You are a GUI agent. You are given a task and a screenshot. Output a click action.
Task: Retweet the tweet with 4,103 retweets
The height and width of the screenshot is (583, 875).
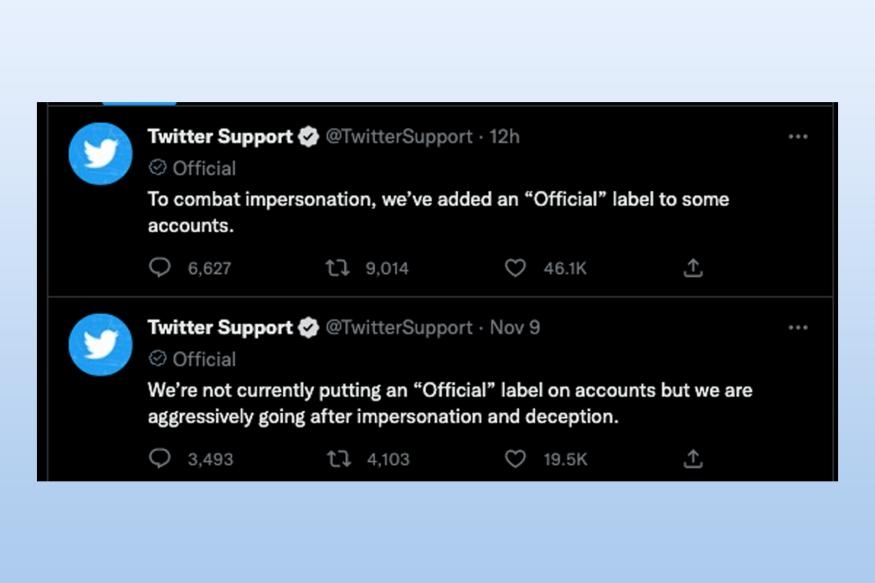click(x=338, y=459)
